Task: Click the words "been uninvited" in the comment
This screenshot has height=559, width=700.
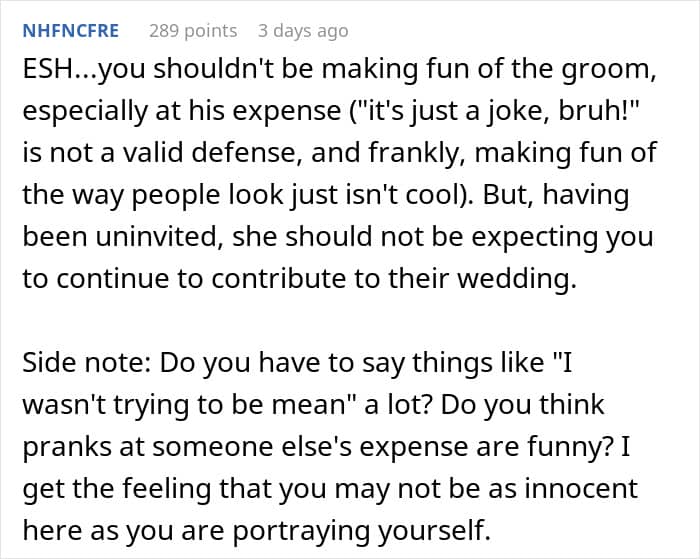Action: (120, 236)
